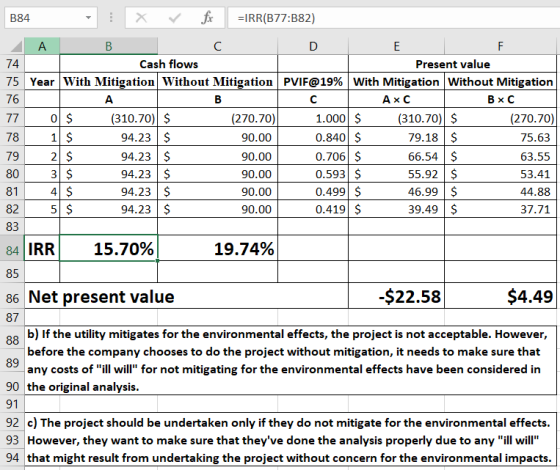Select column B header
This screenshot has width=560, height=470.
click(109, 46)
